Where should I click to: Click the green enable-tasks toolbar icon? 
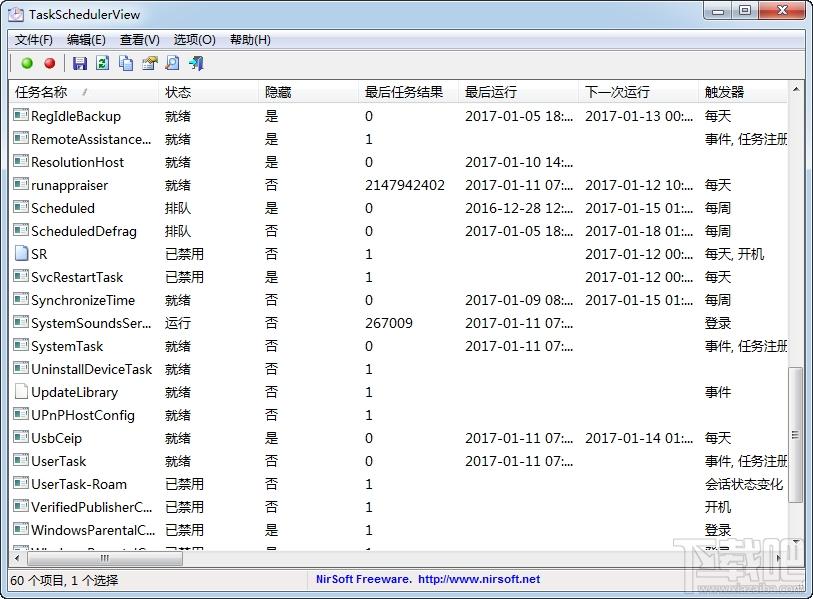pyautogui.click(x=27, y=63)
